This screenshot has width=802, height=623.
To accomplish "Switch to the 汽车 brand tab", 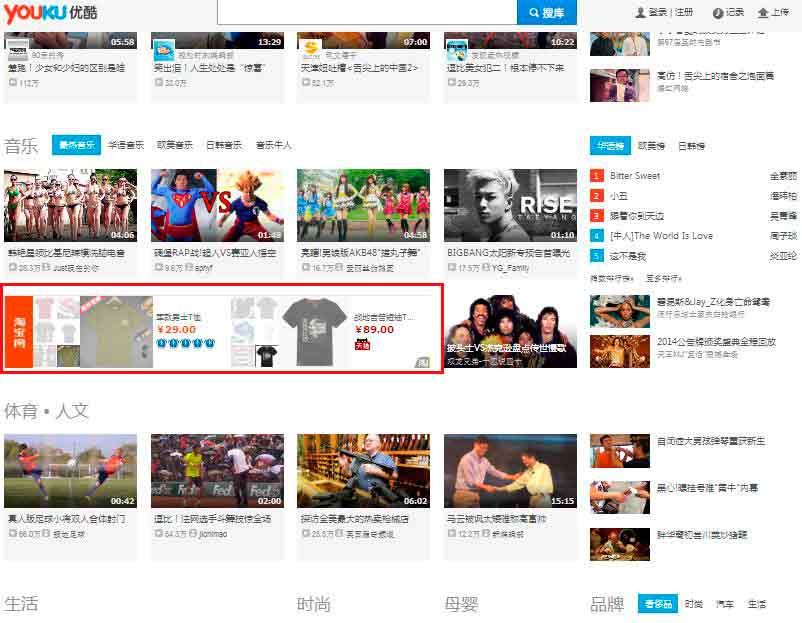I will click(x=725, y=604).
